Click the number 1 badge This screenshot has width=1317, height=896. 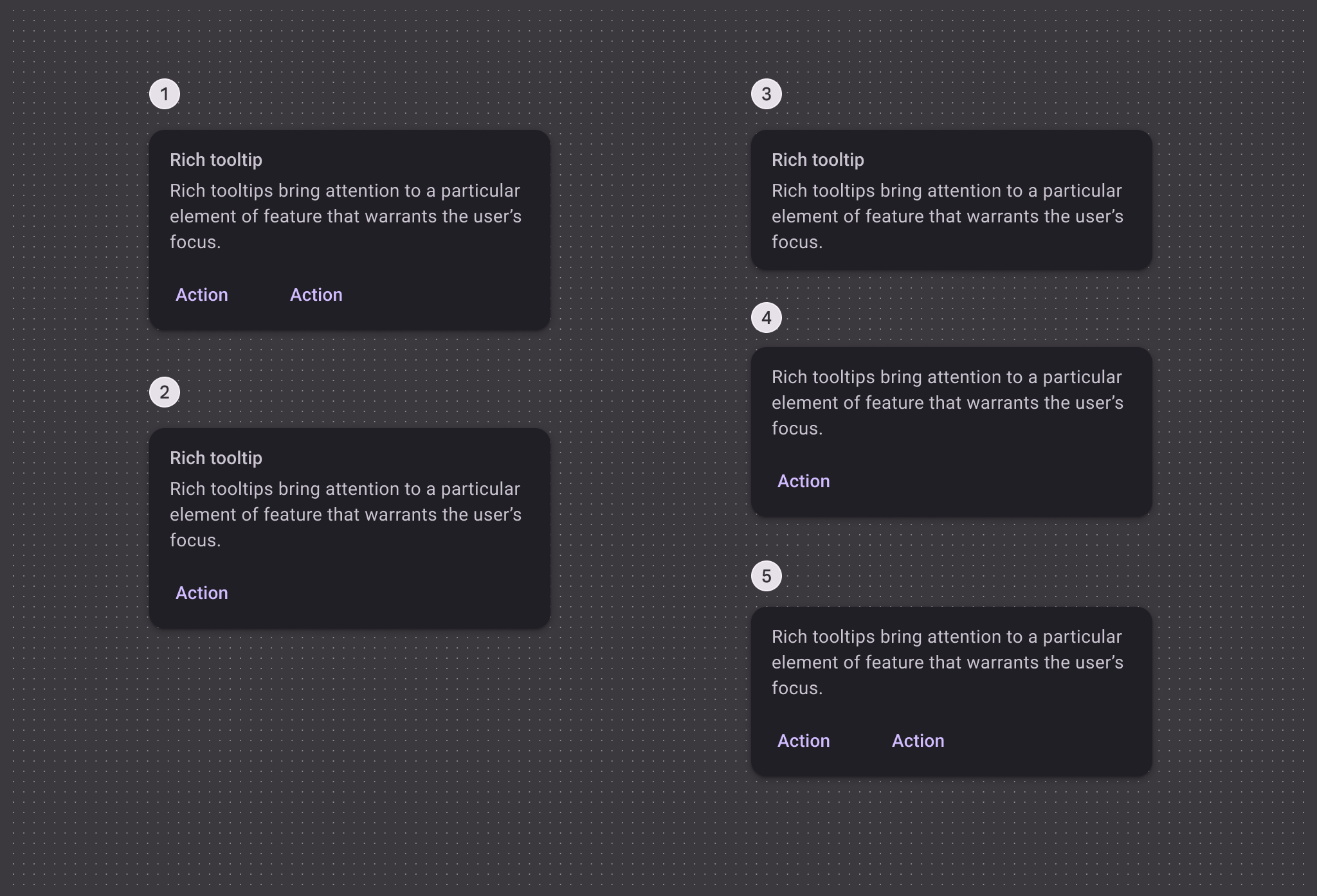pyautogui.click(x=165, y=94)
